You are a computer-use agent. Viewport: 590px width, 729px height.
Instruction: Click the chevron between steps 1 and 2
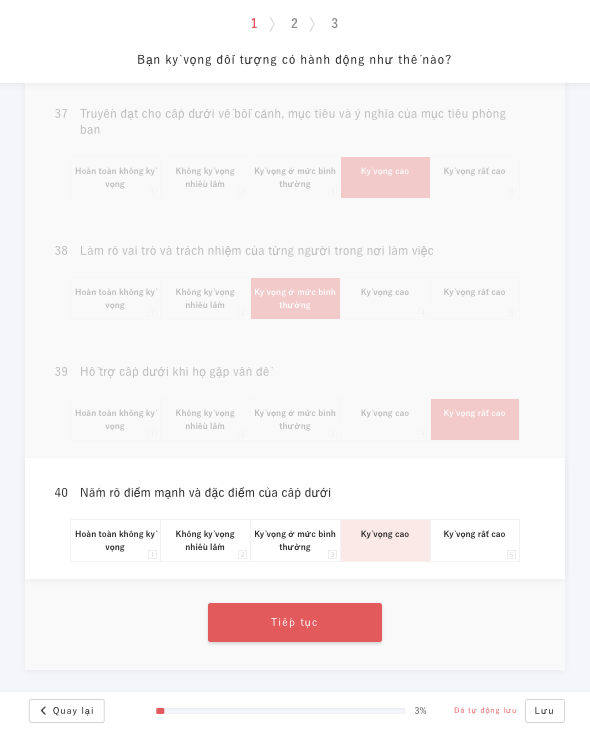pos(272,24)
